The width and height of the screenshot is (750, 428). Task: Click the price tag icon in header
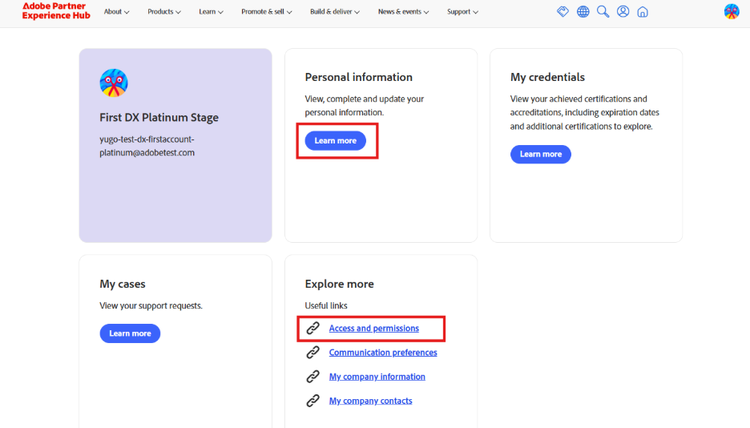tap(563, 12)
